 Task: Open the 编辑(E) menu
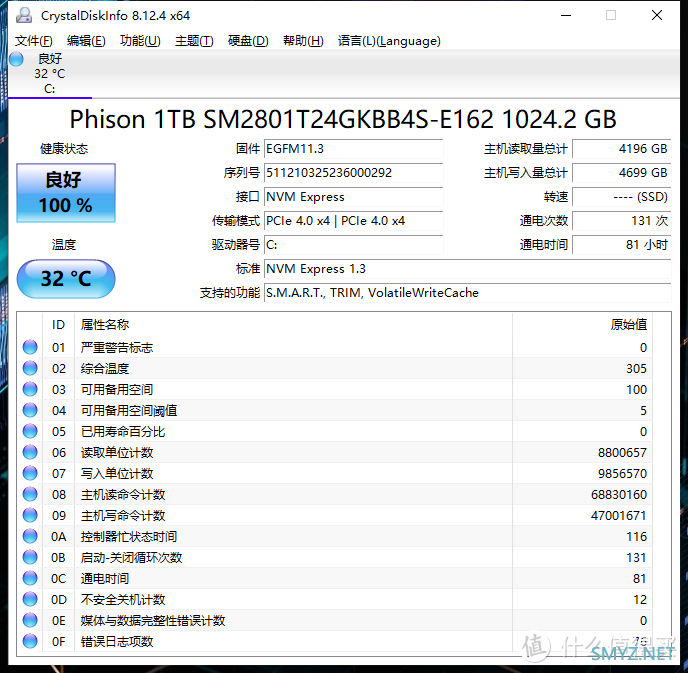pos(86,41)
